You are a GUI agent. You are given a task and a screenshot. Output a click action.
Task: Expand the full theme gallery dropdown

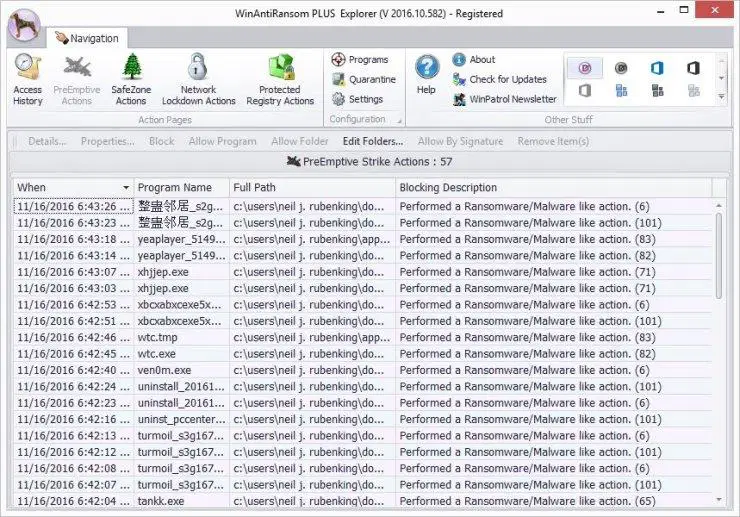point(721,97)
